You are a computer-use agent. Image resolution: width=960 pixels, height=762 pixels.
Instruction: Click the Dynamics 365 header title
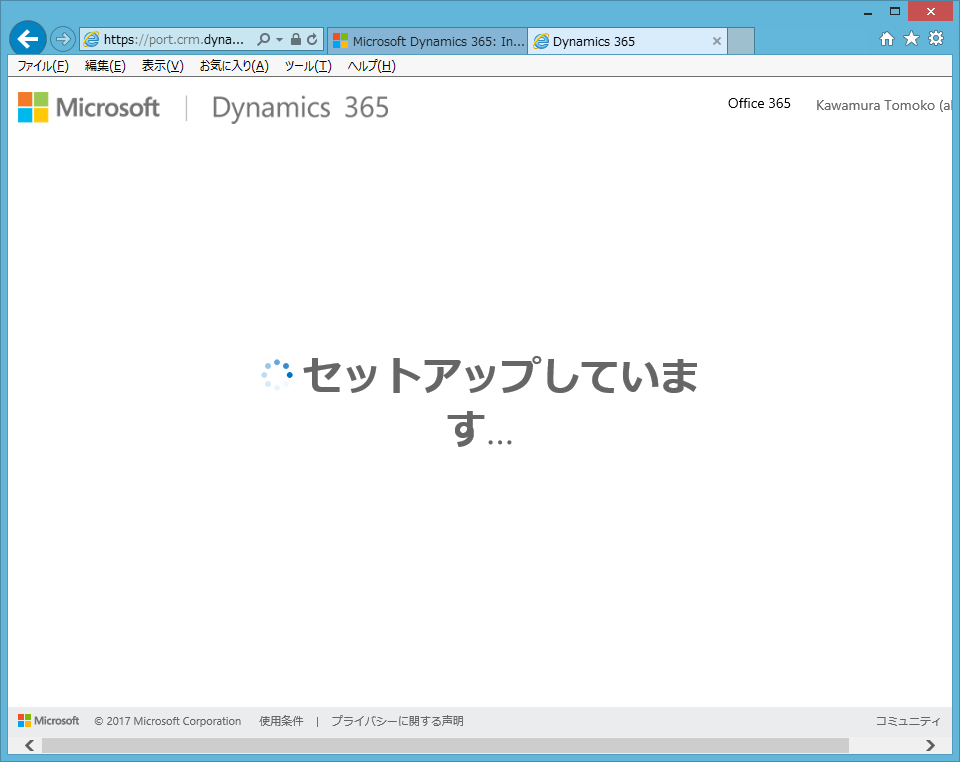pos(300,108)
